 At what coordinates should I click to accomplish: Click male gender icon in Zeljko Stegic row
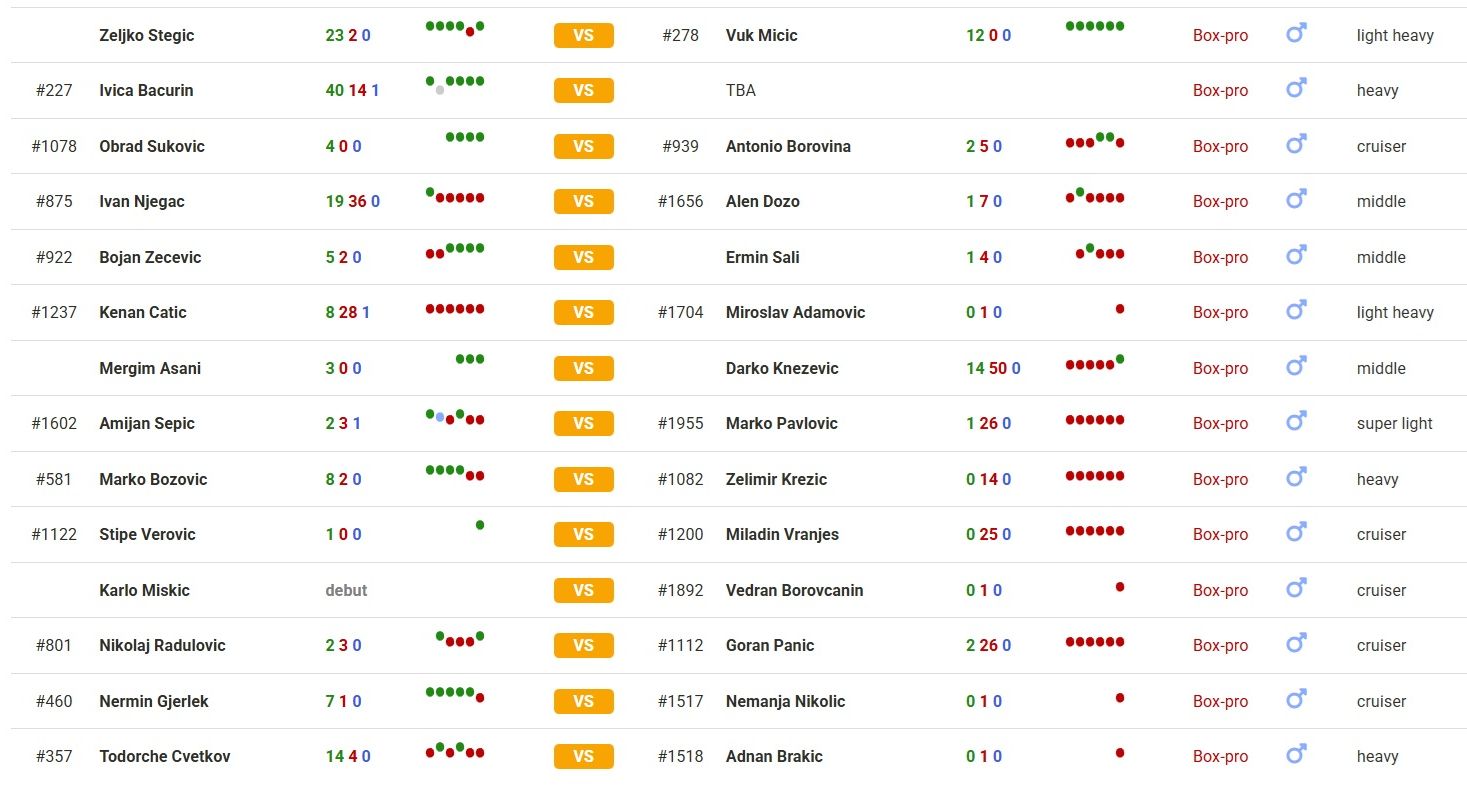point(1296,34)
